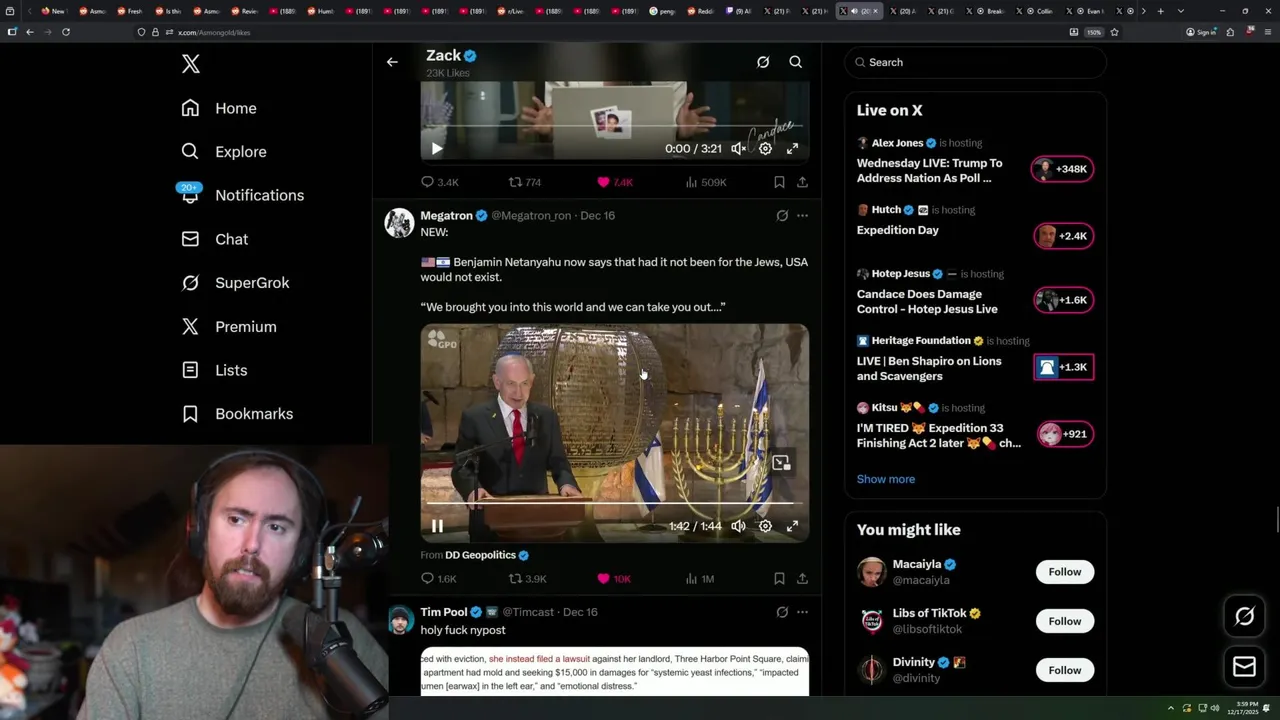
Task: Pause the Netanyahu video
Action: coord(437,526)
